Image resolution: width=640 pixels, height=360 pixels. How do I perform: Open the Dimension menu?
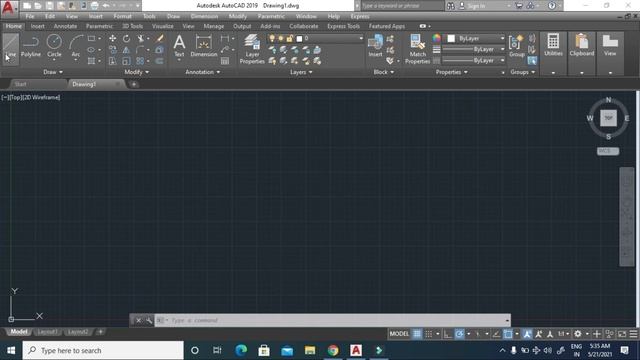[204, 16]
